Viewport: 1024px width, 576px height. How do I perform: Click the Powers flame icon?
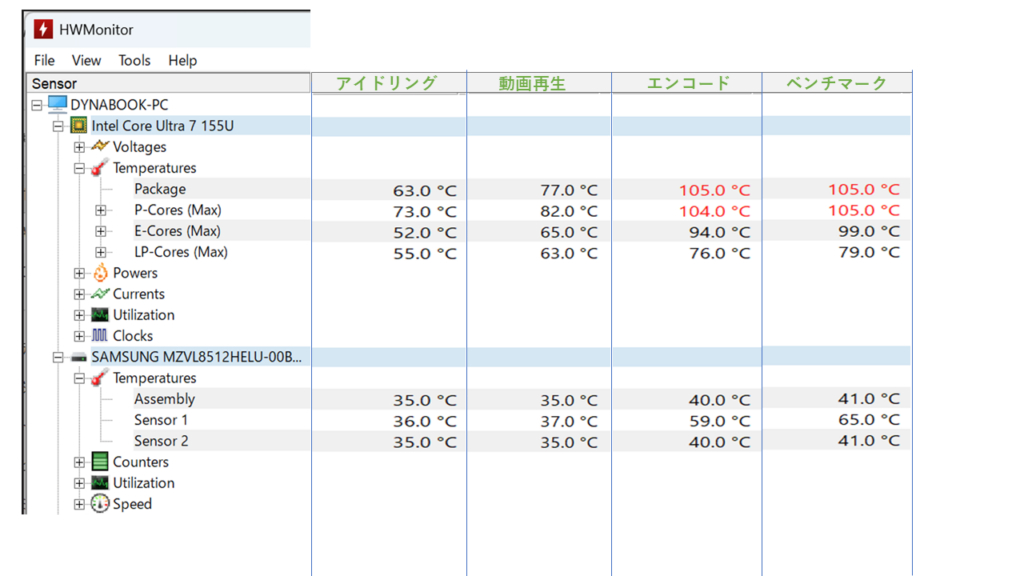click(x=99, y=273)
